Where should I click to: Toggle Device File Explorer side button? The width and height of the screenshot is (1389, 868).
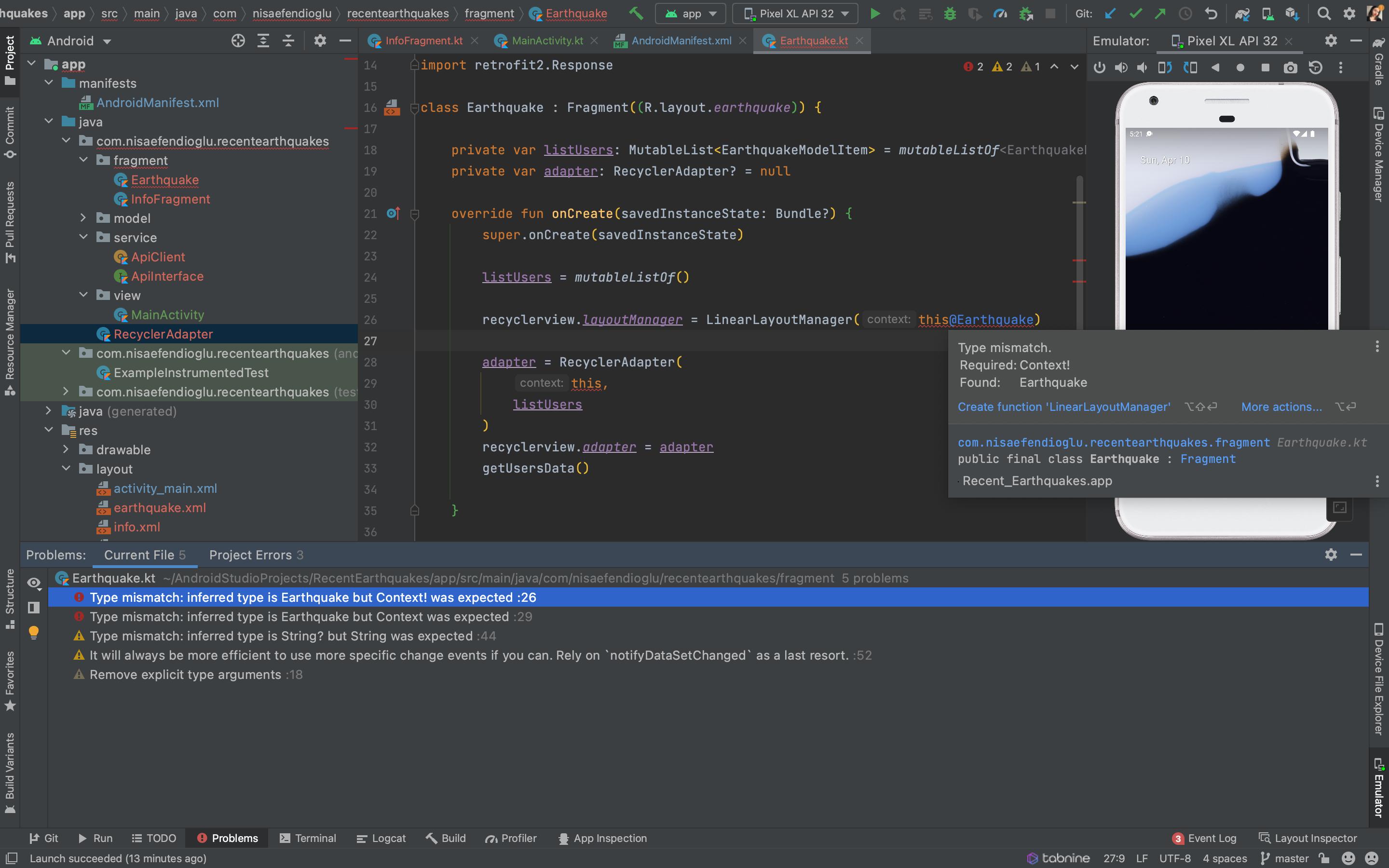coord(1379,679)
